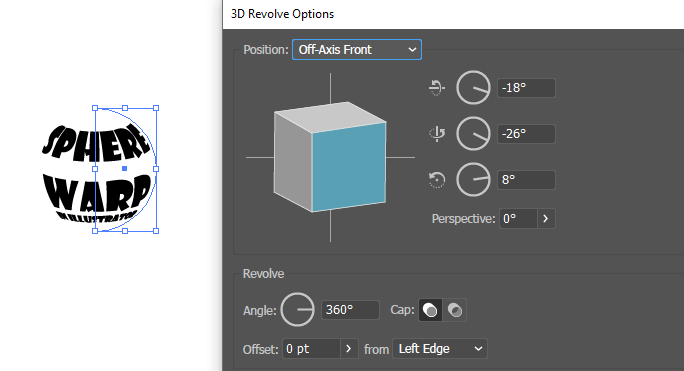Click the X-axis rotation icon
This screenshot has height=371, width=684.
coord(437,87)
